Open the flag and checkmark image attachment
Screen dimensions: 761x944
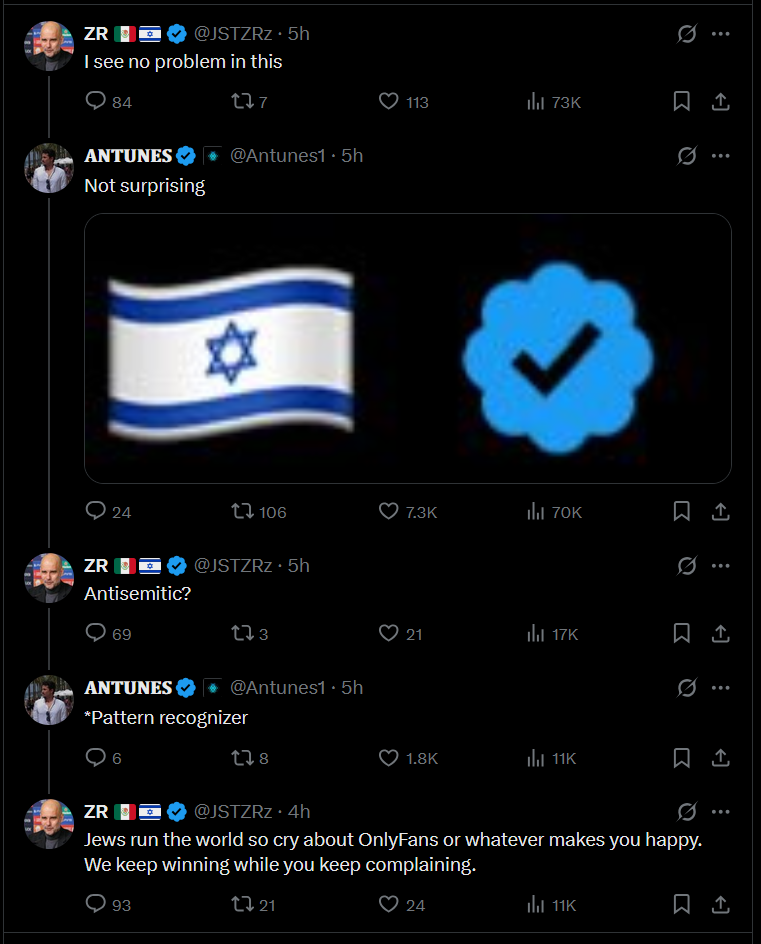[x=408, y=348]
